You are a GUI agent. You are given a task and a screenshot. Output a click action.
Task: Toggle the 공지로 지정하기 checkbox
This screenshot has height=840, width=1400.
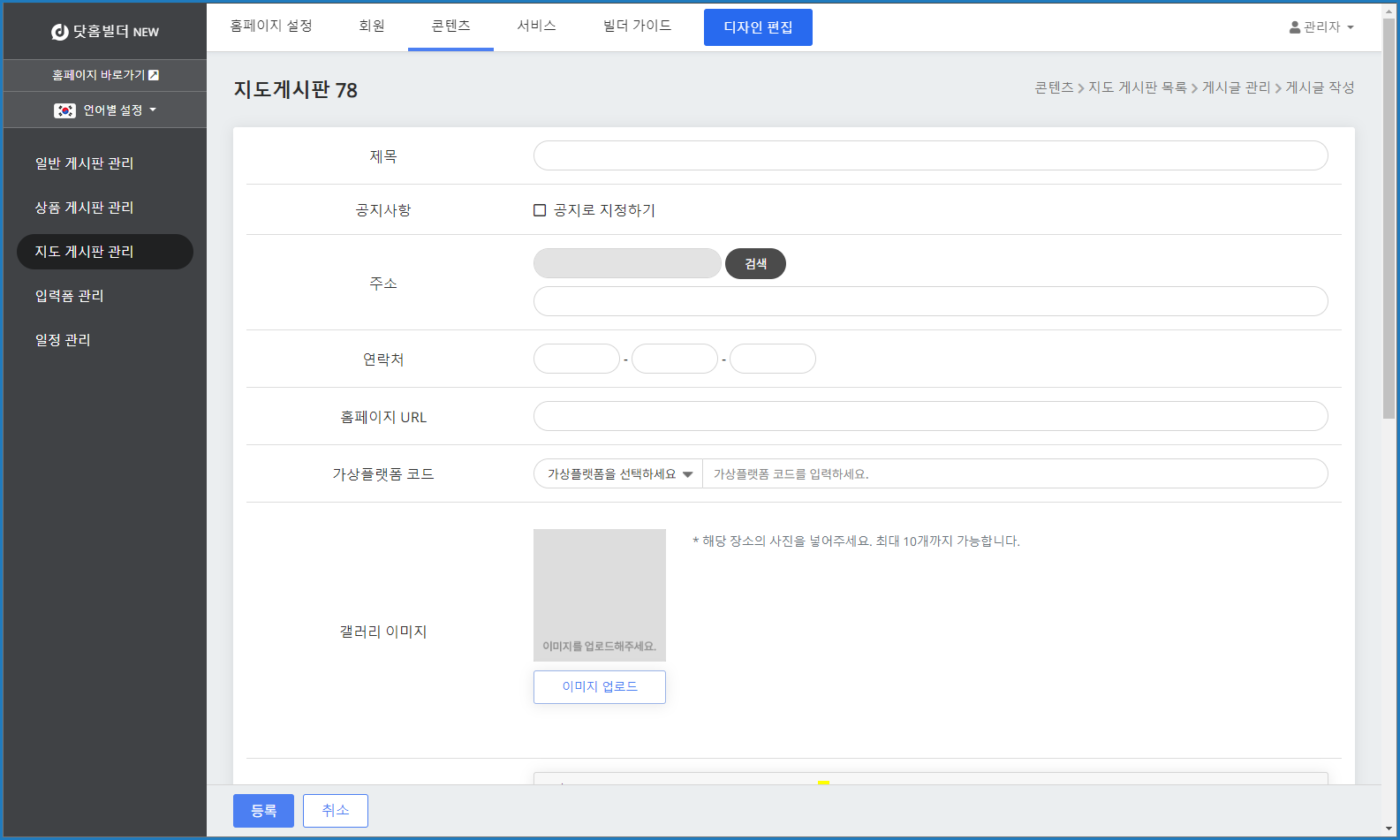pyautogui.click(x=540, y=210)
